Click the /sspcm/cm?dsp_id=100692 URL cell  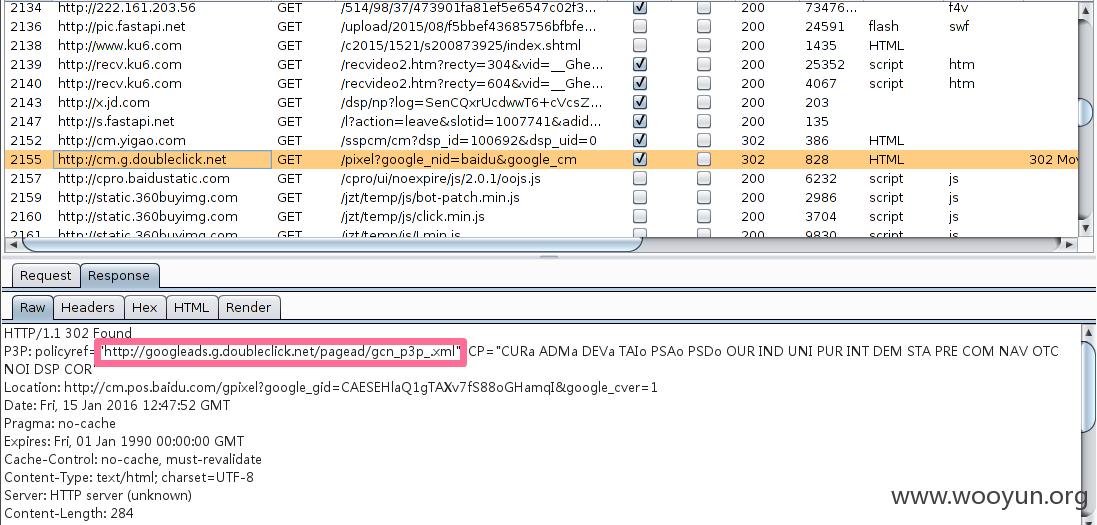click(468, 141)
